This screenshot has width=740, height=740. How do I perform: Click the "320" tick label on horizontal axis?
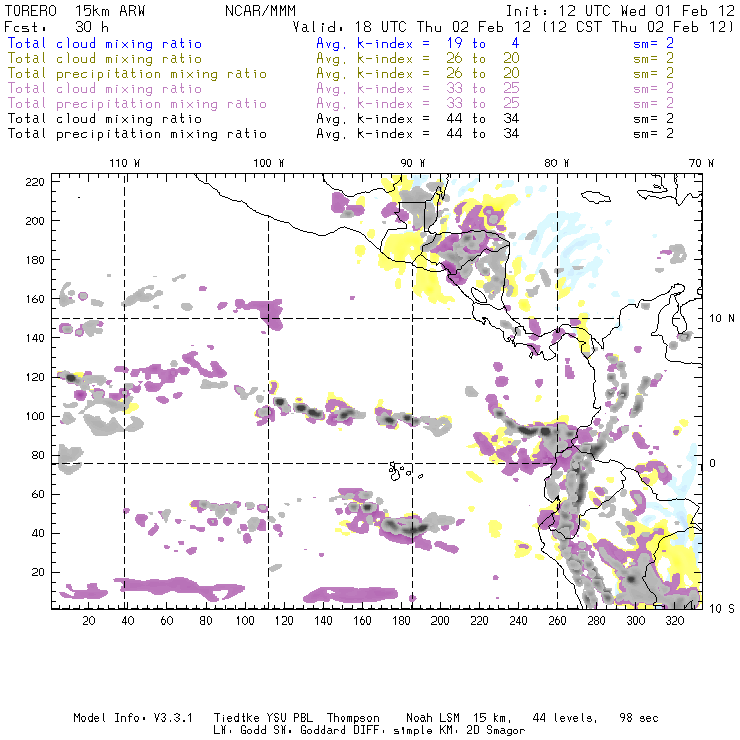click(676, 621)
